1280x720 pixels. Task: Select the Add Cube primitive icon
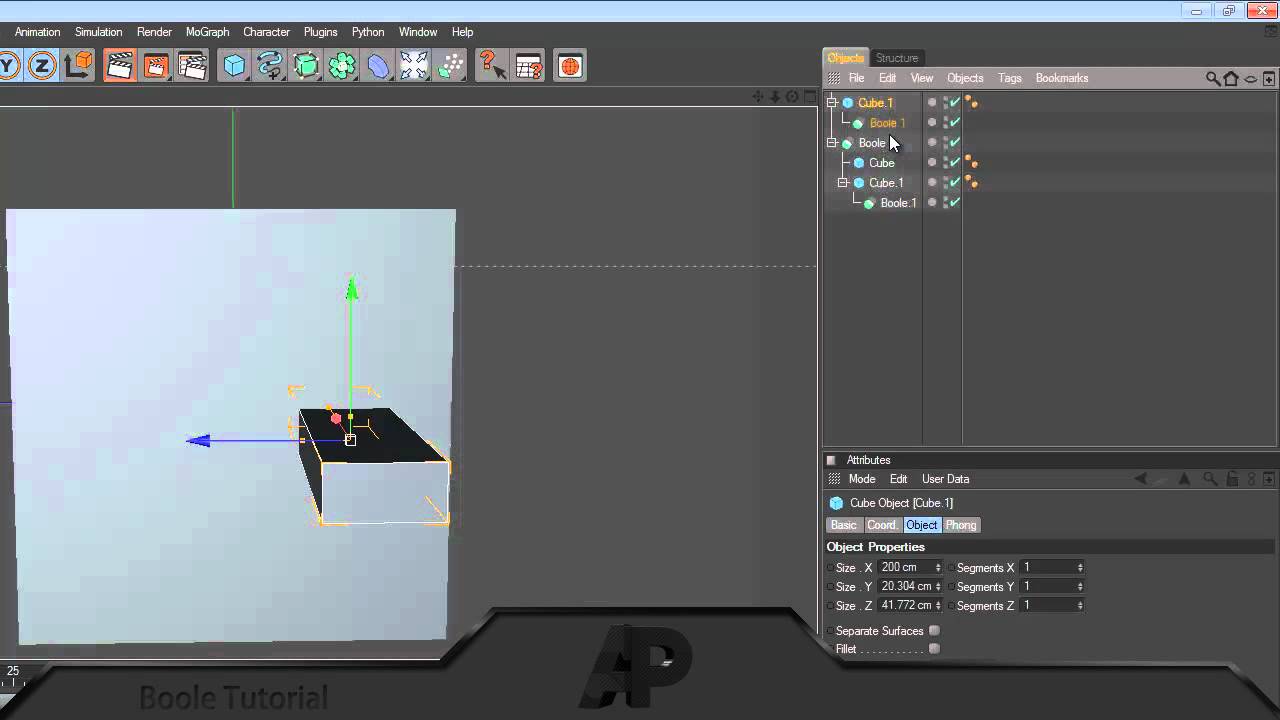coord(234,66)
